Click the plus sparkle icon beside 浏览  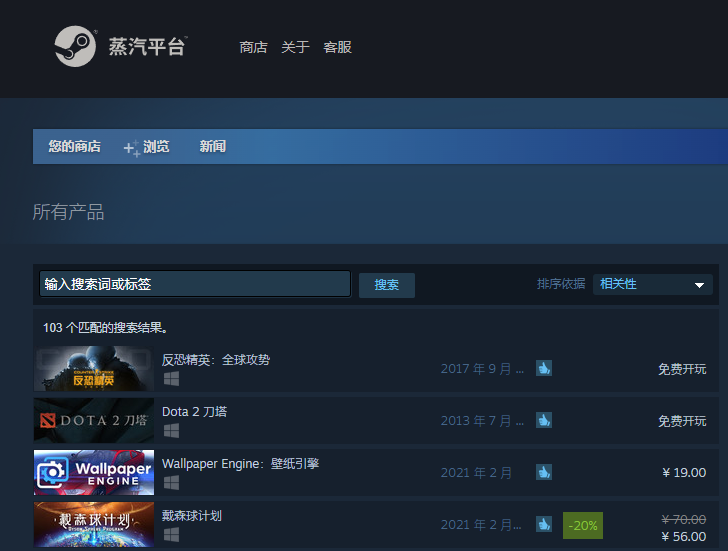[132, 148]
